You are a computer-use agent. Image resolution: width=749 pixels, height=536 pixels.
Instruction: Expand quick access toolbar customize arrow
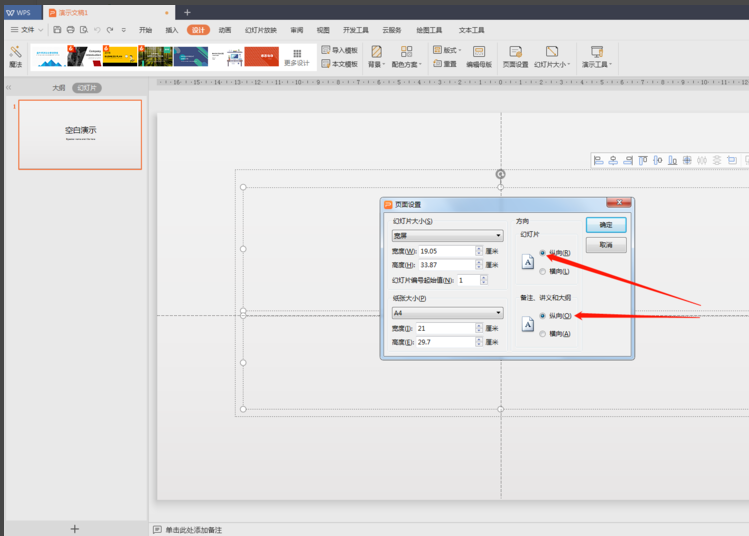tap(124, 30)
